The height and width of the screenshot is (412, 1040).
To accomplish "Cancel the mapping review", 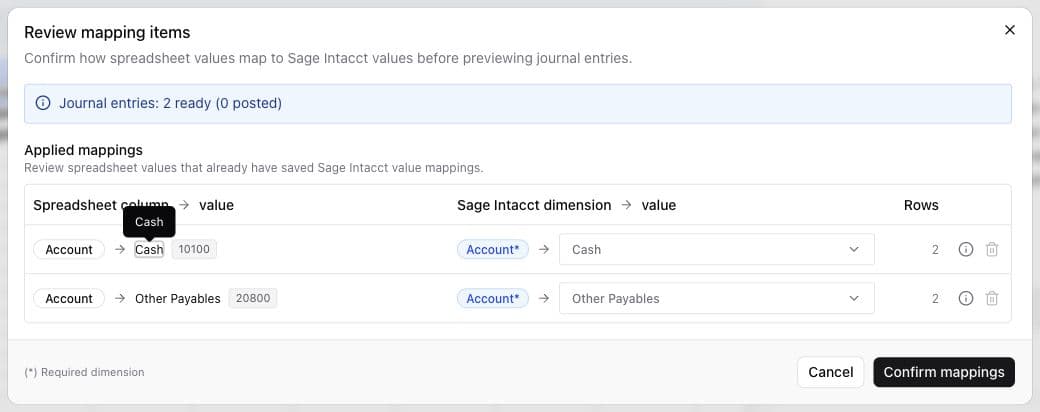I will pyautogui.click(x=830, y=372).
